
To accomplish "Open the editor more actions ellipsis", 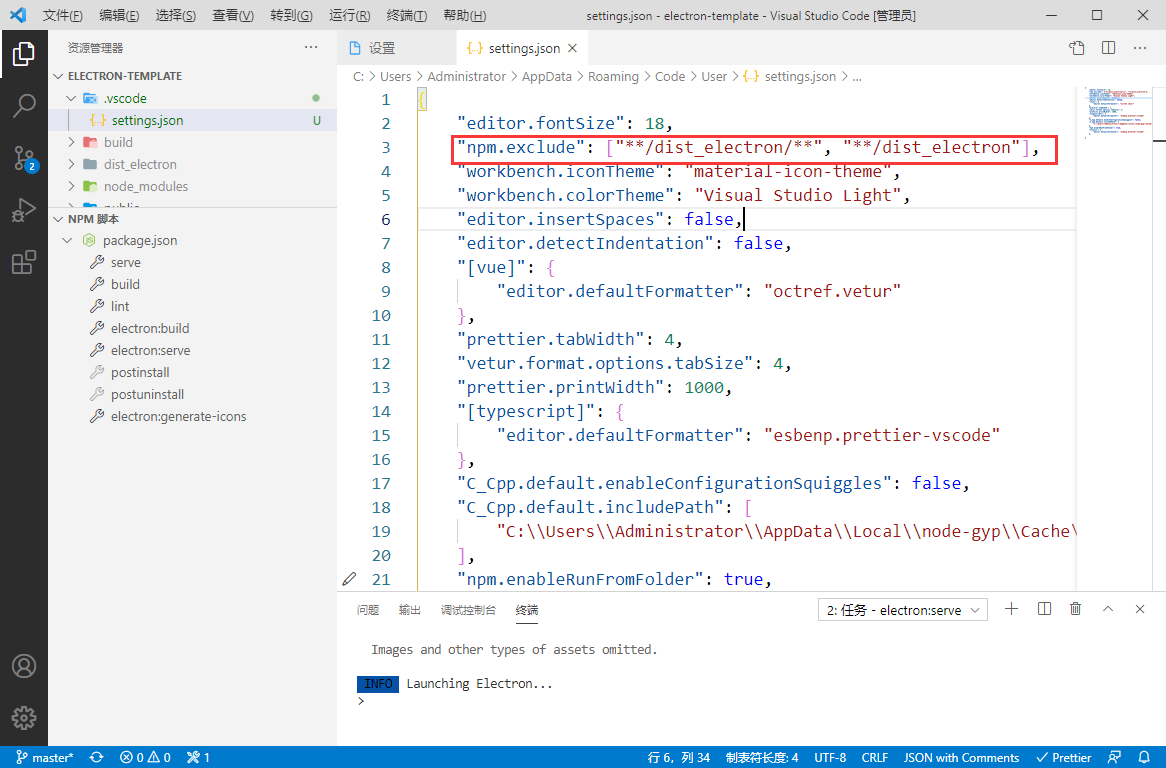I will [1140, 48].
